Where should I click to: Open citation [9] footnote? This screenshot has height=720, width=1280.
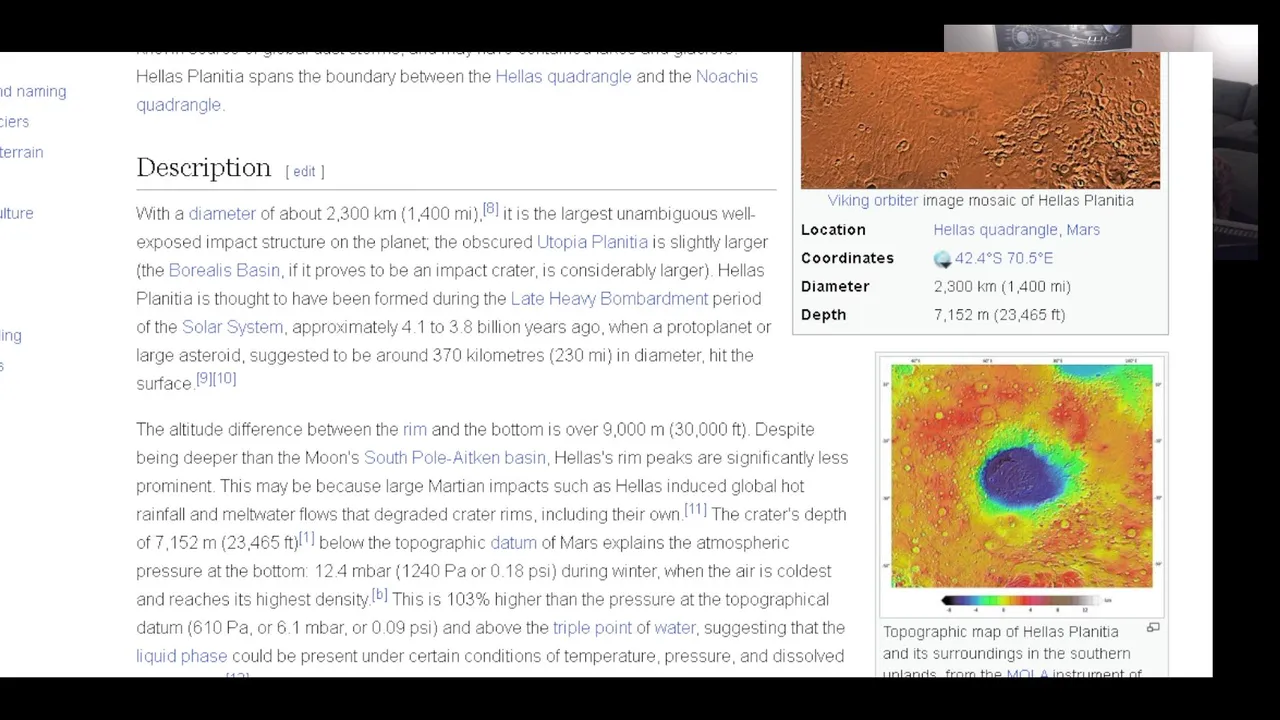[x=204, y=379]
